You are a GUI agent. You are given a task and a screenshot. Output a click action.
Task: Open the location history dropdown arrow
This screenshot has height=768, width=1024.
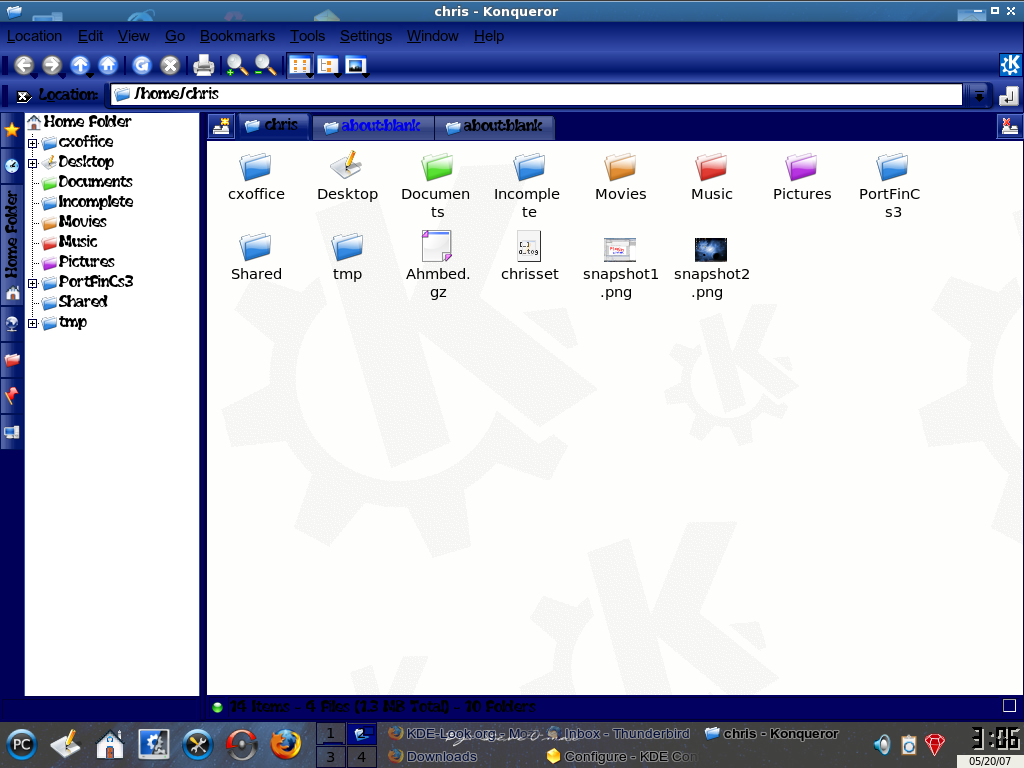click(x=979, y=96)
